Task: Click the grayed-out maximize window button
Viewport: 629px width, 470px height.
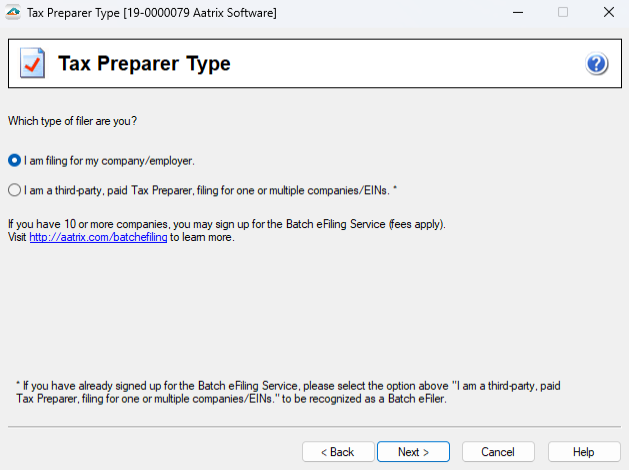Action: point(562,12)
